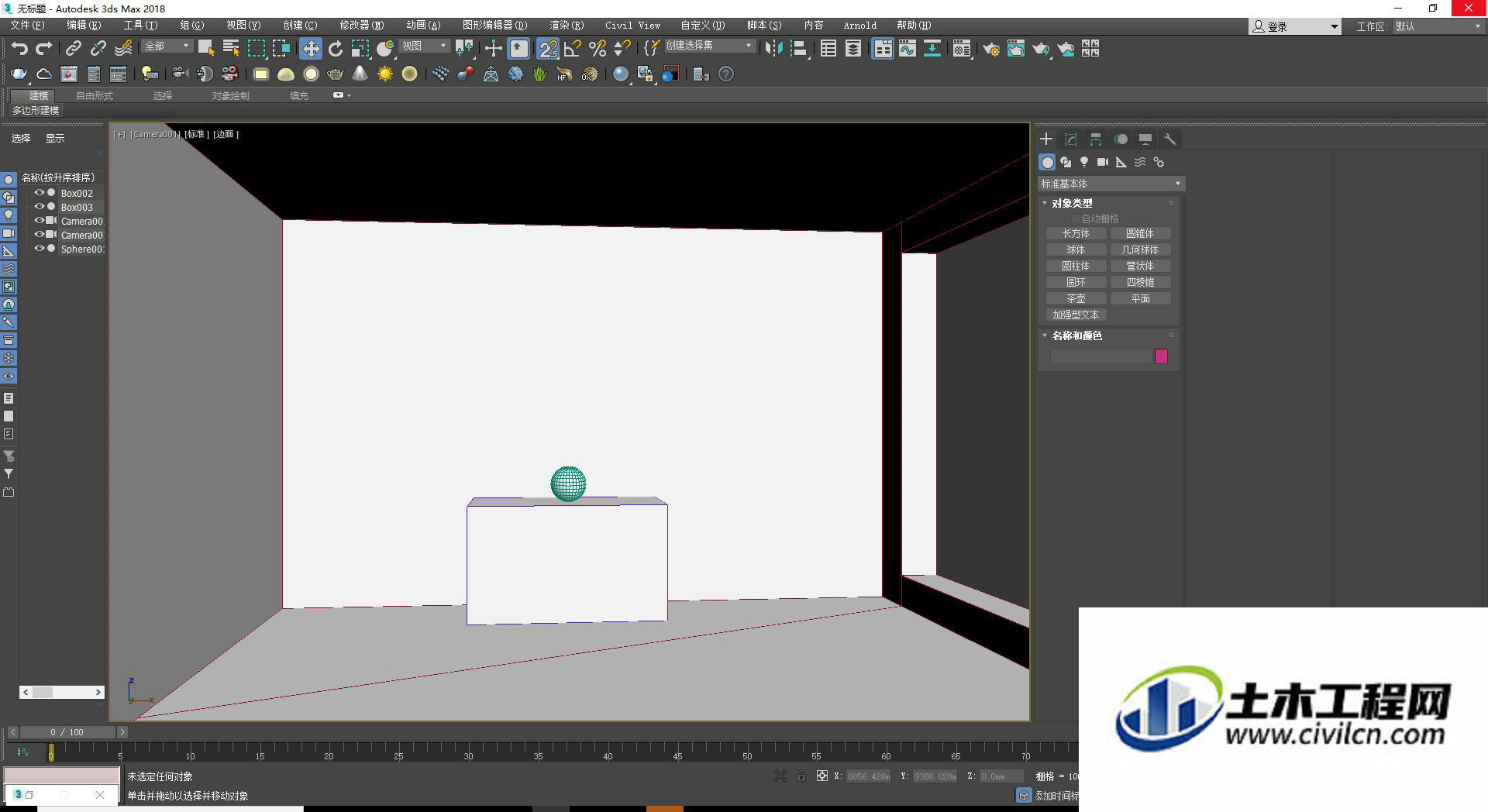Viewport: 1488px width, 812px height.
Task: Open the Civil View menu
Action: pyautogui.click(x=632, y=26)
